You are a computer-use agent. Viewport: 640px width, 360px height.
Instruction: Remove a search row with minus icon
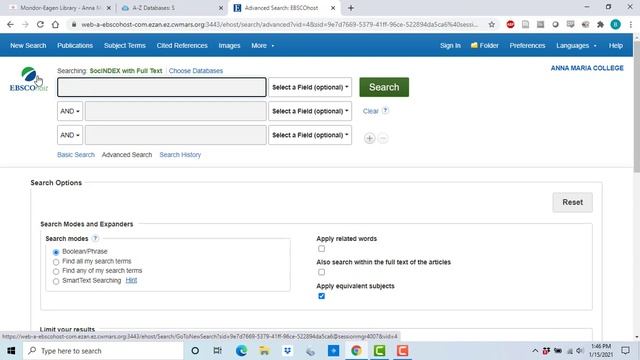point(383,138)
